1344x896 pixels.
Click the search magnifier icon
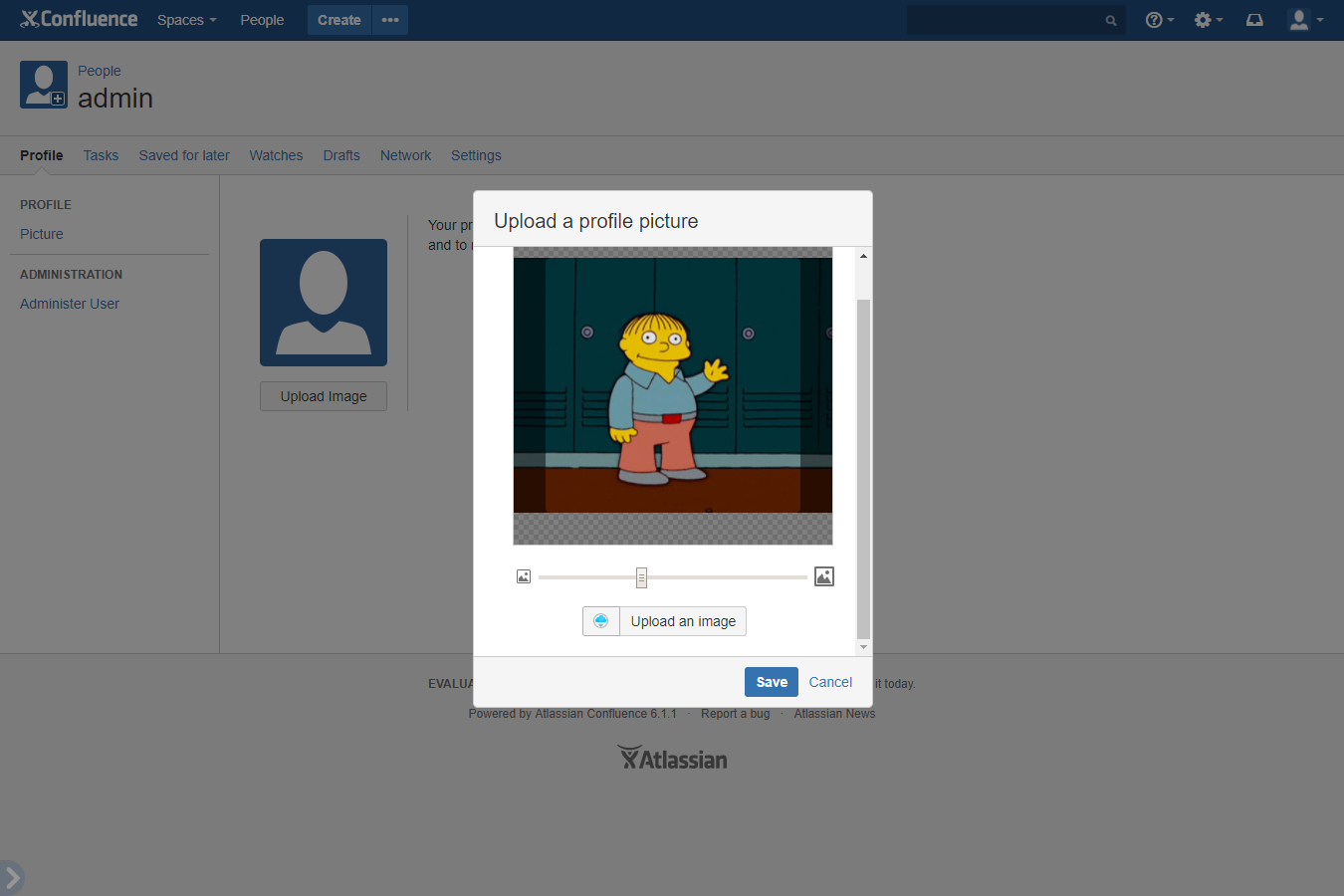(1111, 20)
